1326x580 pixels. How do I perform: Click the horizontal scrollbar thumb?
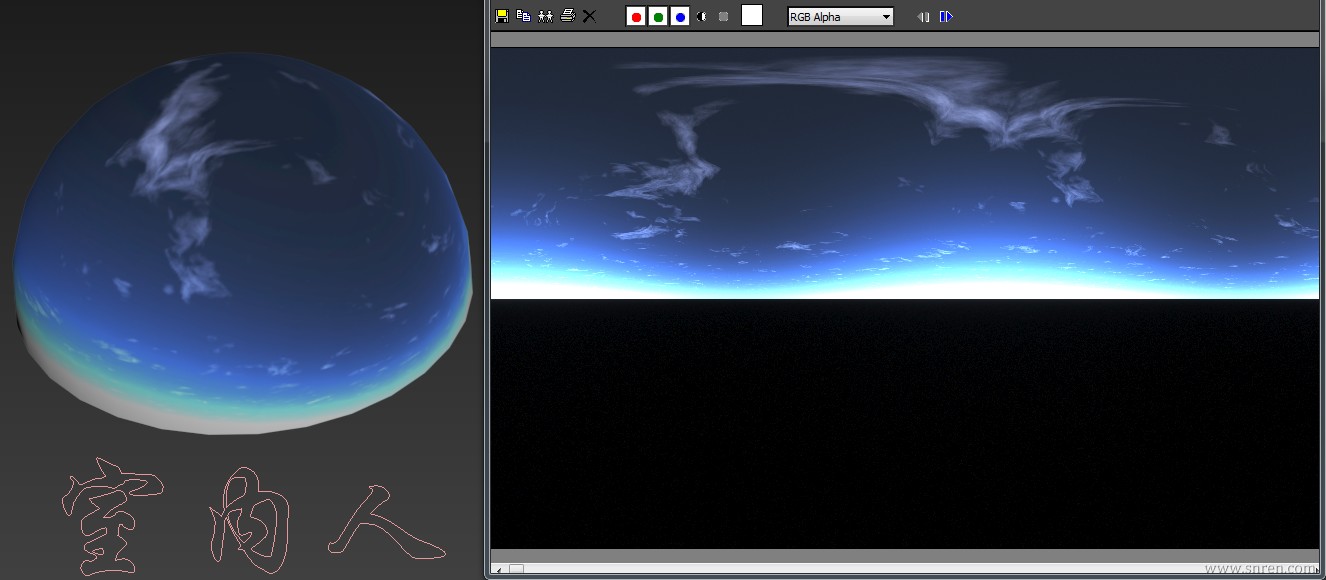point(516,569)
